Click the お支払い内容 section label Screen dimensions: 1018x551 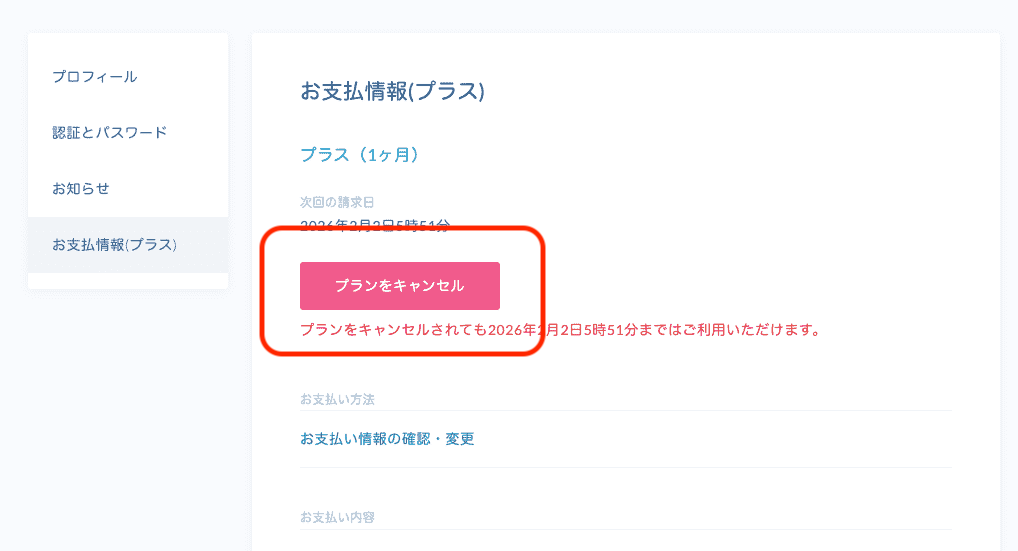[337, 517]
